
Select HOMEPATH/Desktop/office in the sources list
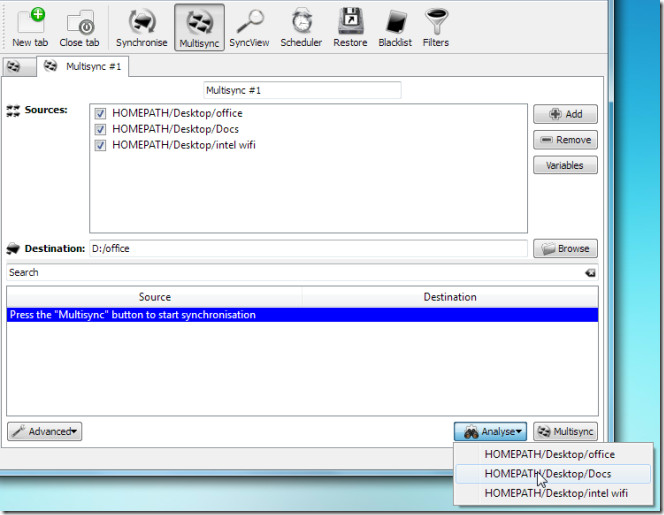[x=177, y=113]
